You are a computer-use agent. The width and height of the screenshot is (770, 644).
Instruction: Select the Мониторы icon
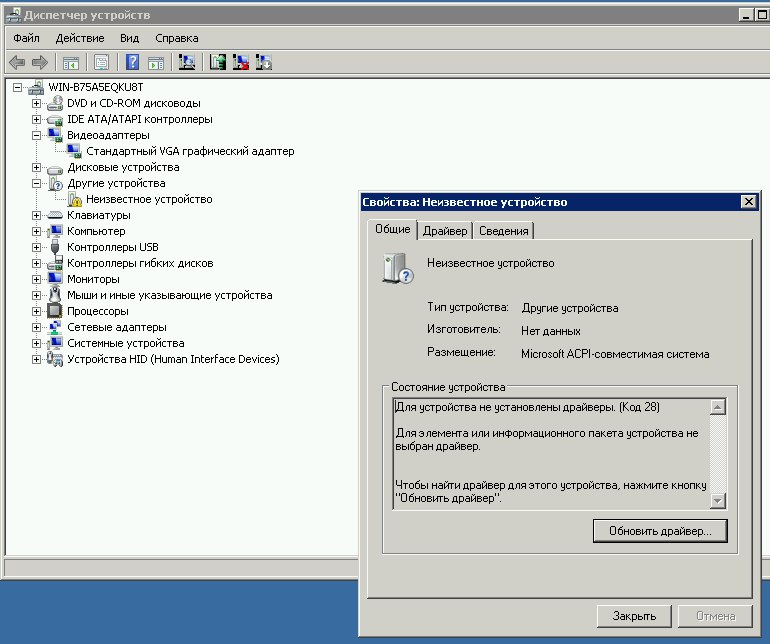click(x=55, y=279)
